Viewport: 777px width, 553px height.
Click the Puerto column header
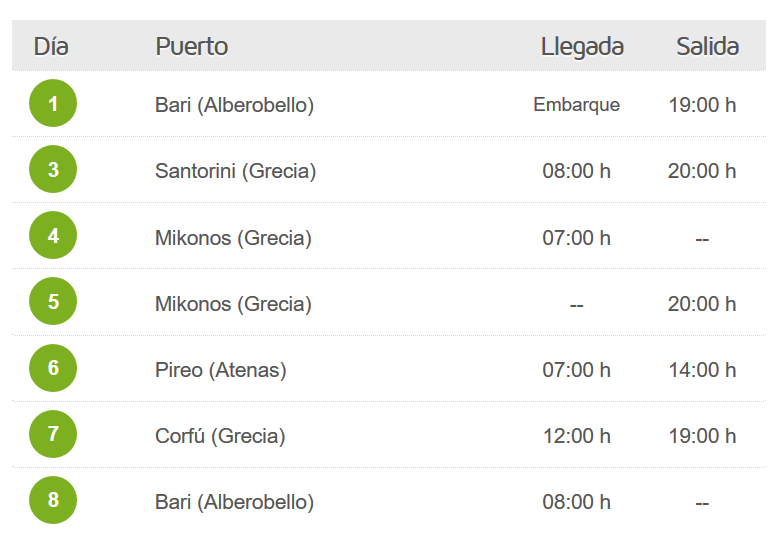click(192, 47)
